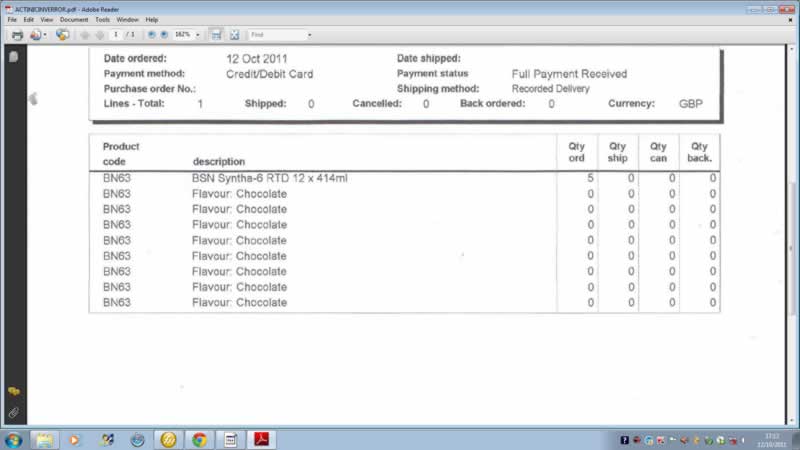Toggle the fit one full page icon
Image resolution: width=800 pixels, height=450 pixels.
pos(234,34)
